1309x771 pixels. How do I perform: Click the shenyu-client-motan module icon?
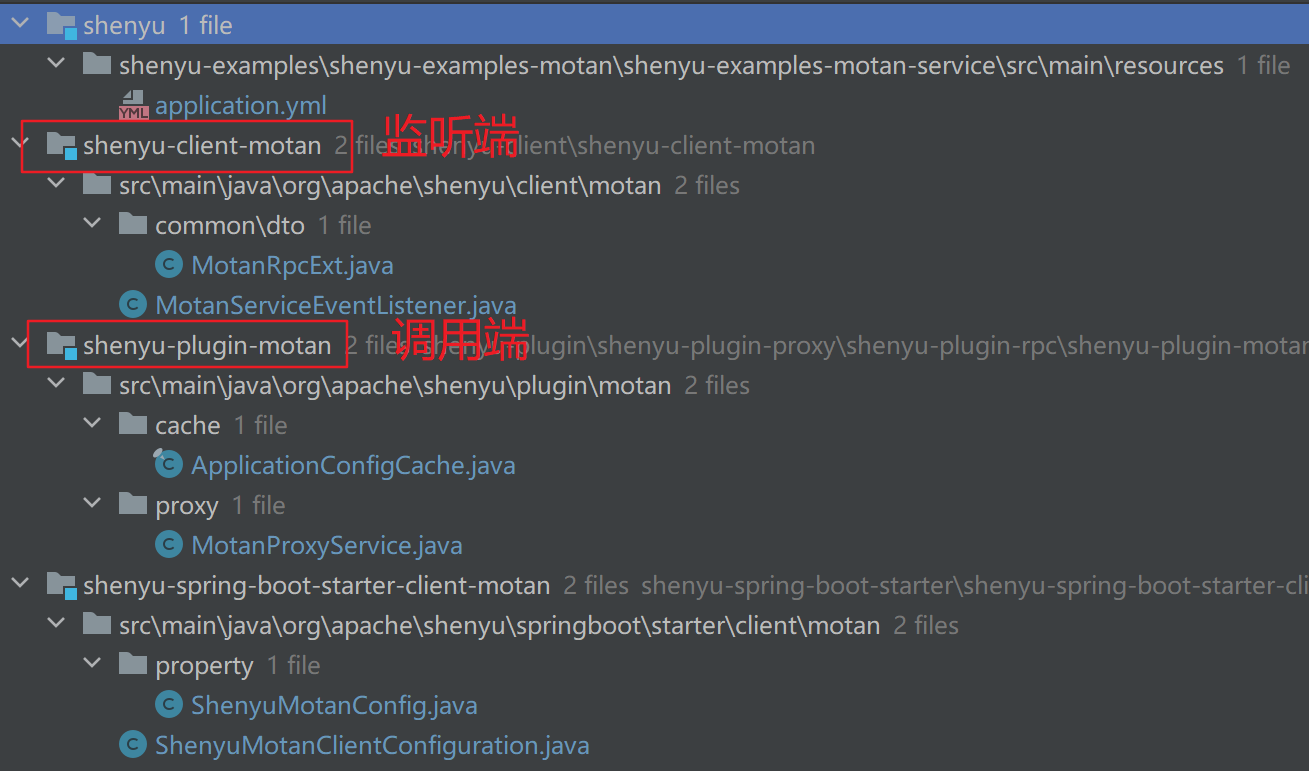[61, 146]
